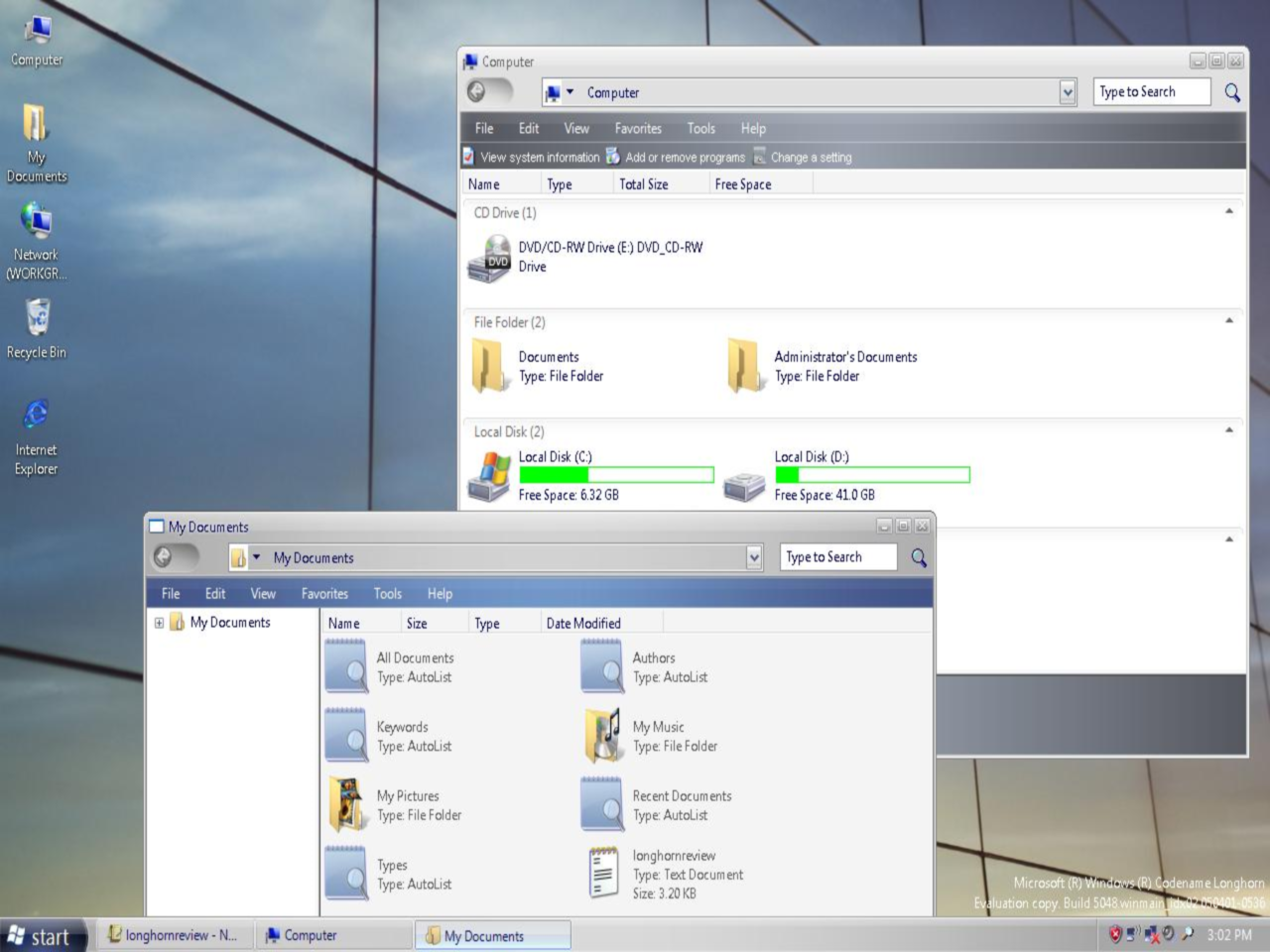Screen dimensions: 1270x952
Task: Open Favorites menu in My Documents window
Action: point(324,594)
